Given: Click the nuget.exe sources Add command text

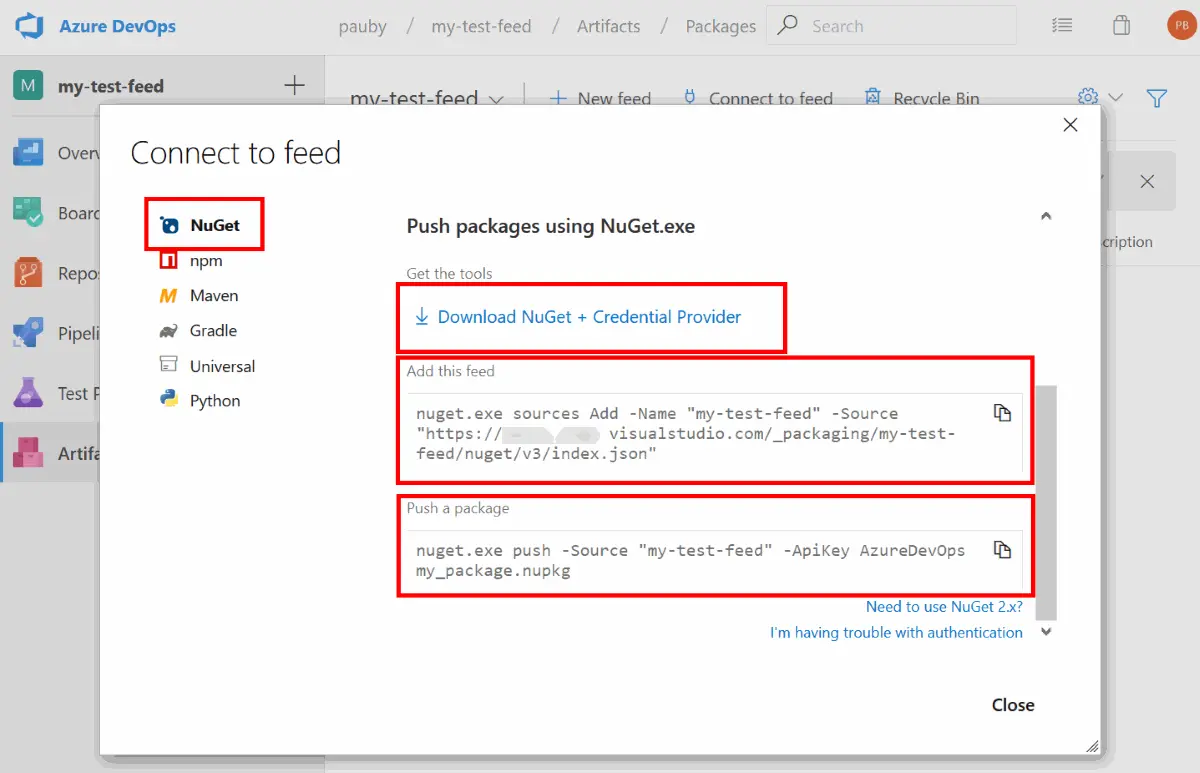Looking at the screenshot, I should (x=686, y=434).
